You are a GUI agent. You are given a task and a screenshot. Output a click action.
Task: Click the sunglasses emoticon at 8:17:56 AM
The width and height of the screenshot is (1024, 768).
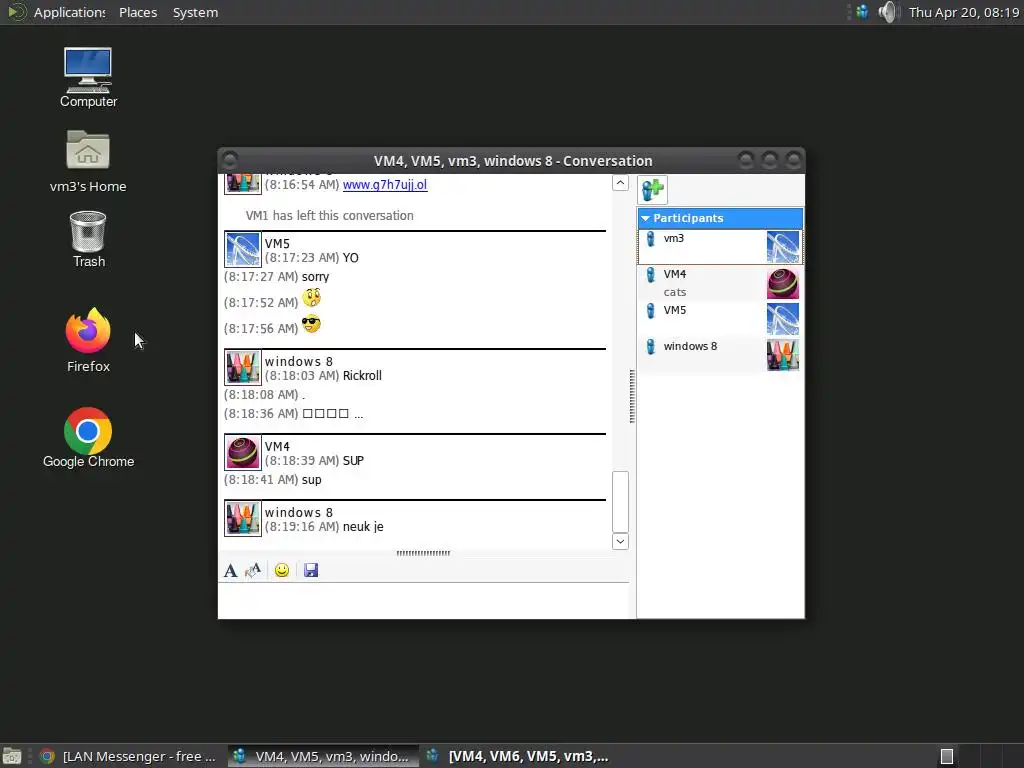pyautogui.click(x=312, y=324)
